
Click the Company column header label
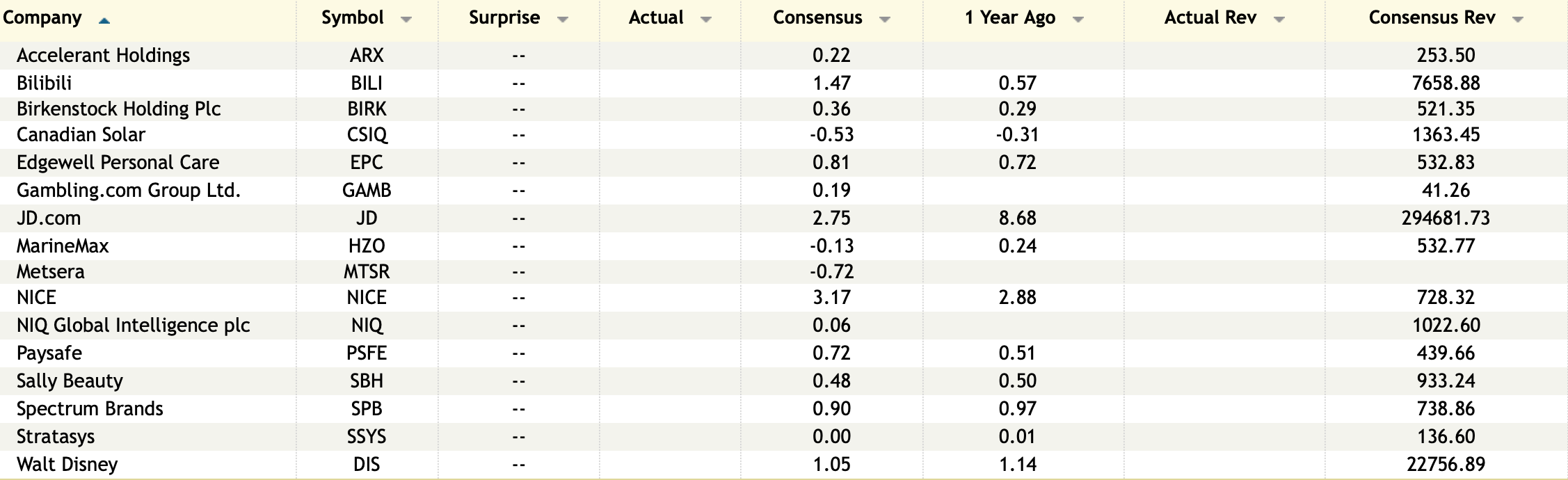coord(42,18)
